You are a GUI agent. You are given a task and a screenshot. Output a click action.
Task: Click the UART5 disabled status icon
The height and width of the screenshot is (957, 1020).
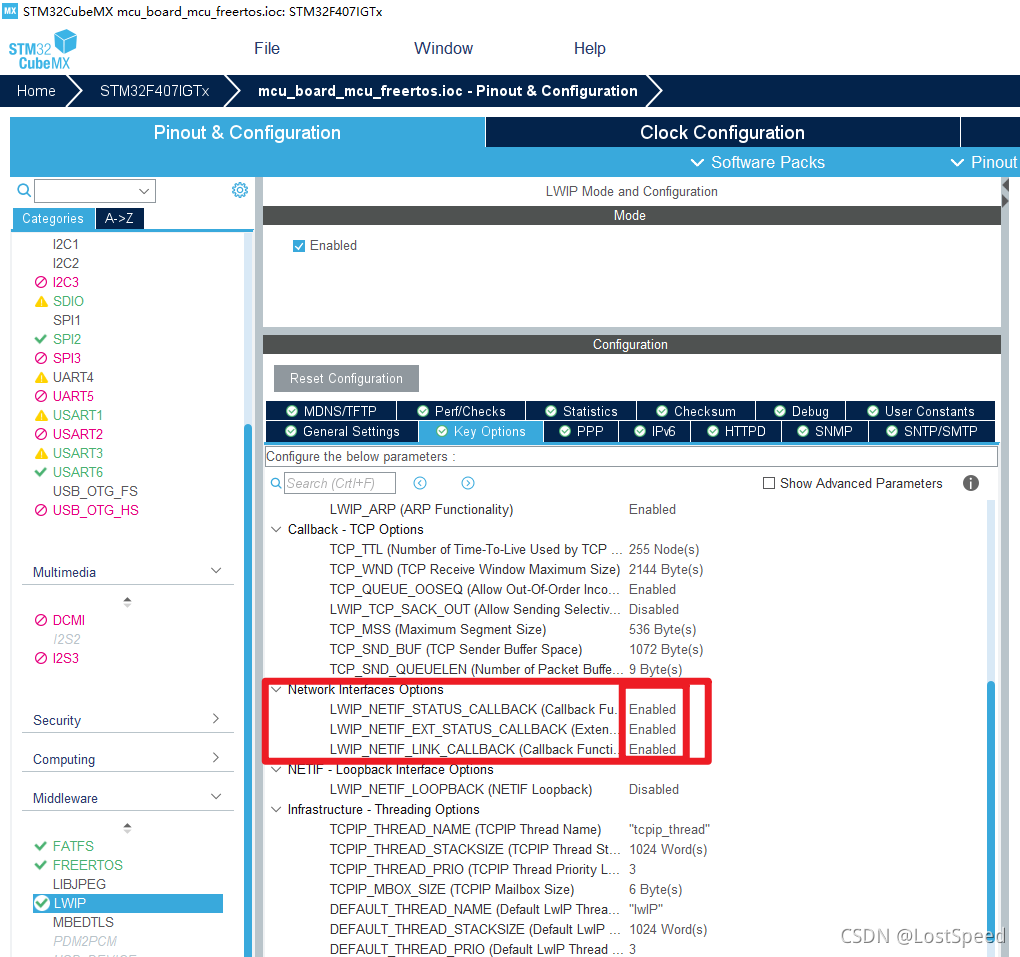(x=41, y=396)
